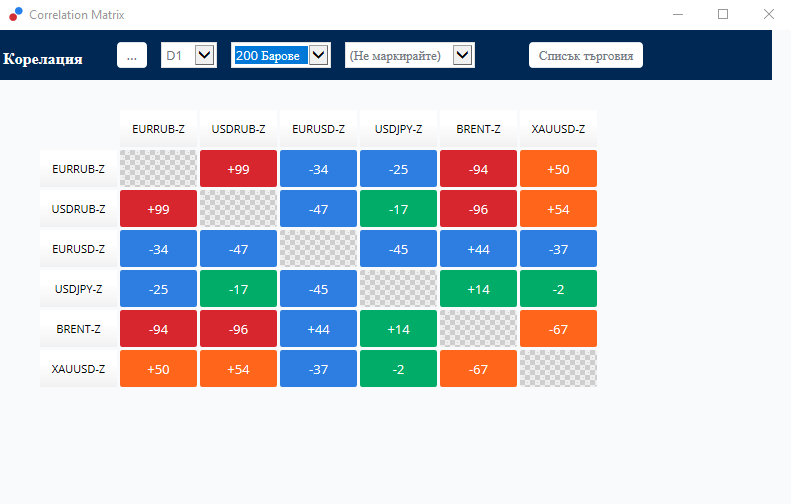Click orange +50 cell in EURRUB-Z row
The image size is (791, 504).
click(558, 169)
